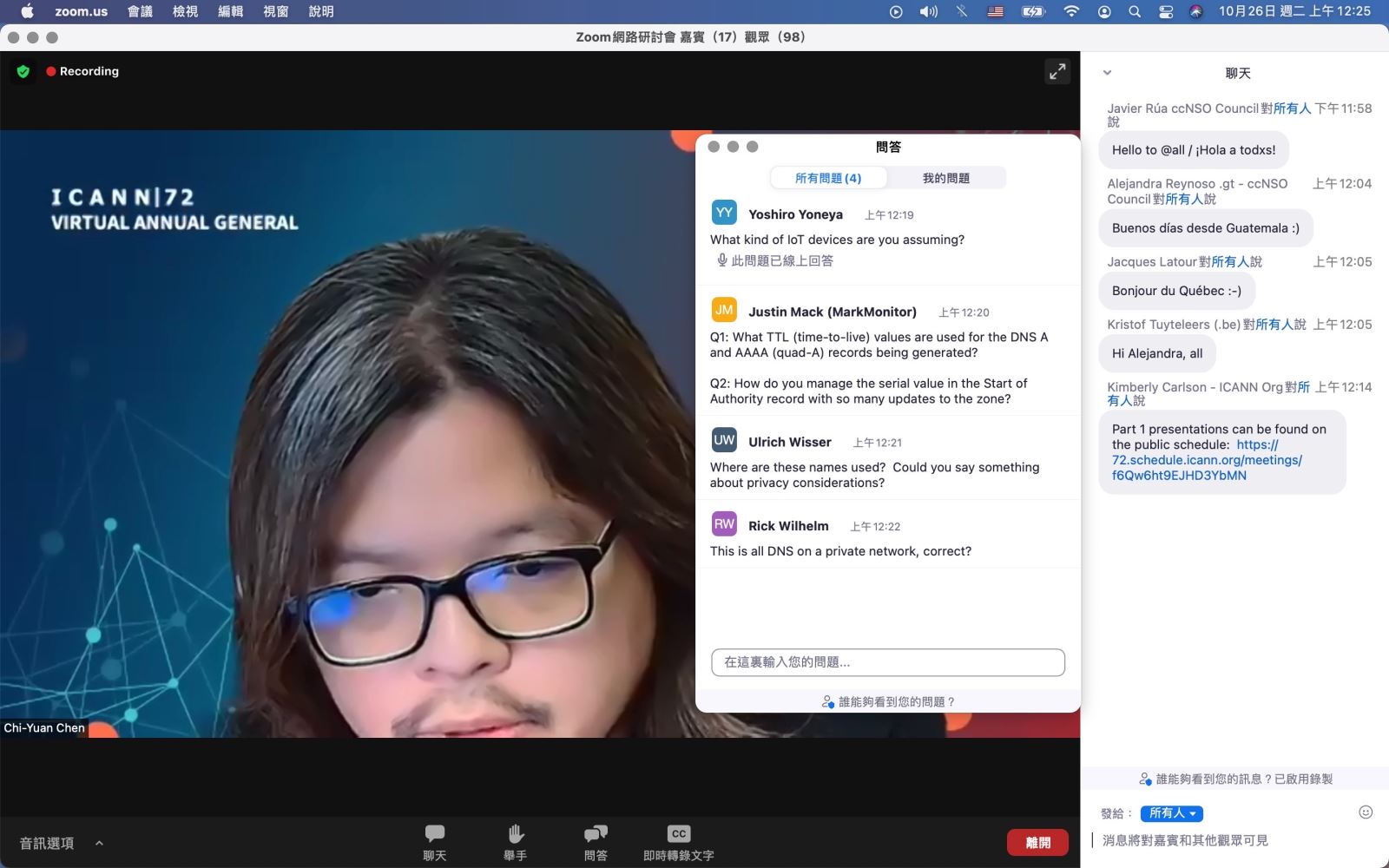
Task: Open the green encryption shield info
Action: tap(23, 71)
